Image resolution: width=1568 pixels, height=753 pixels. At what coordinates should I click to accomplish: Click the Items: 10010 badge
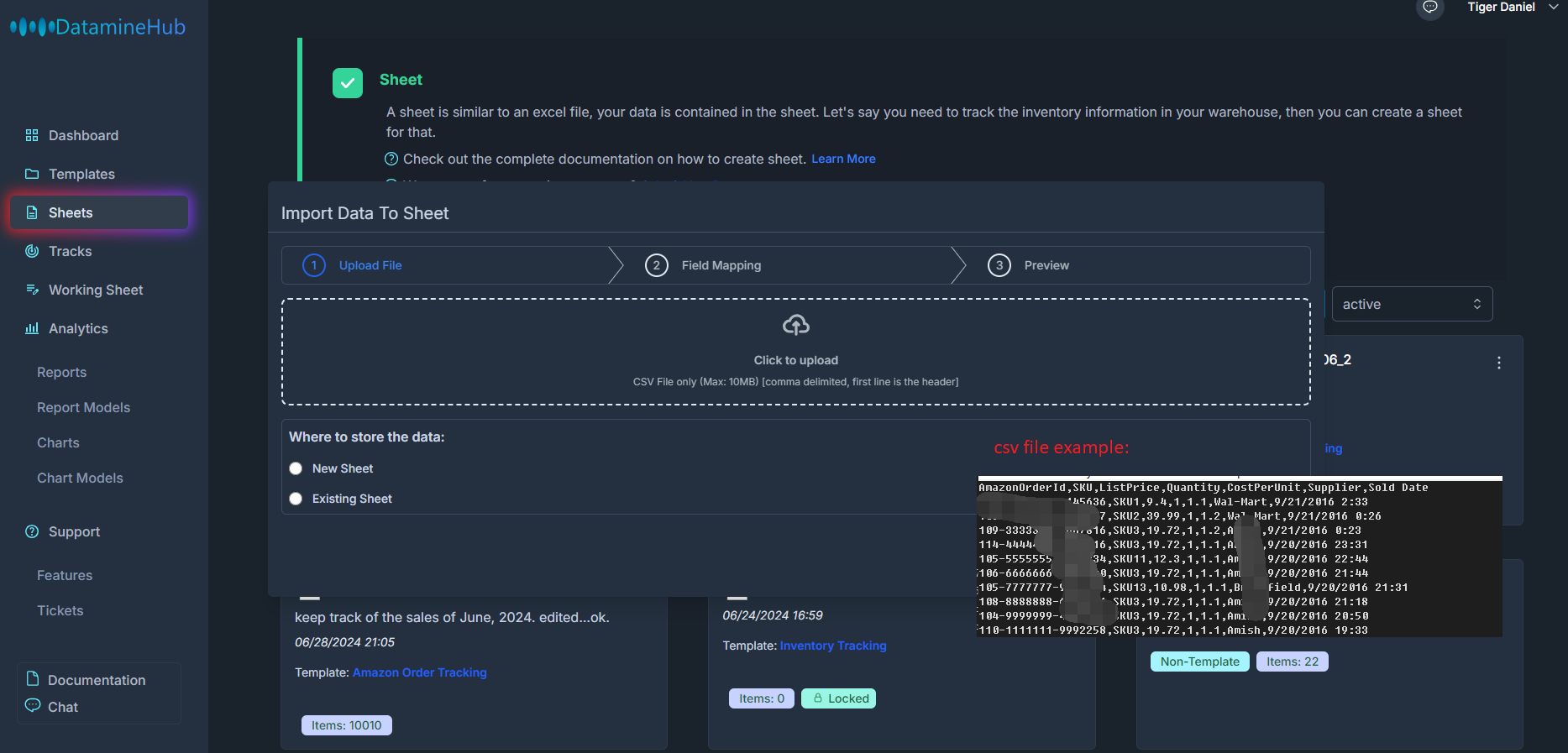pyautogui.click(x=347, y=725)
